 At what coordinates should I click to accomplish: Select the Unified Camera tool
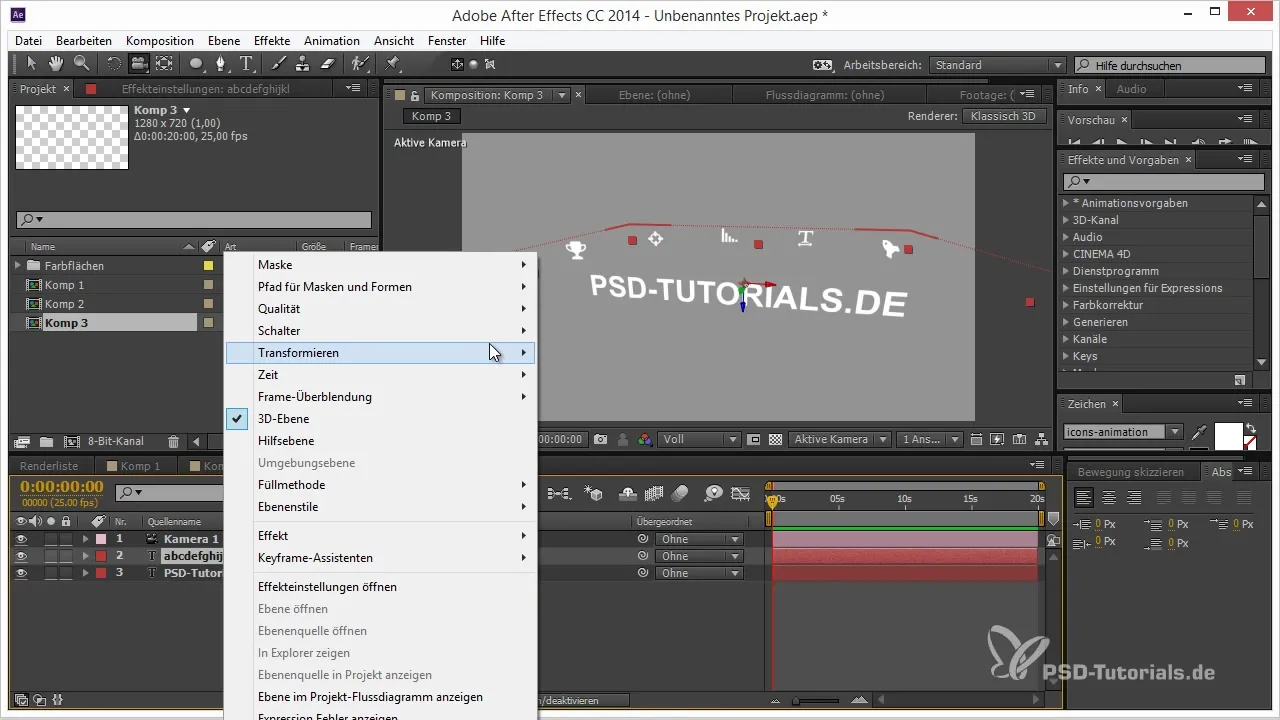pyautogui.click(x=139, y=64)
